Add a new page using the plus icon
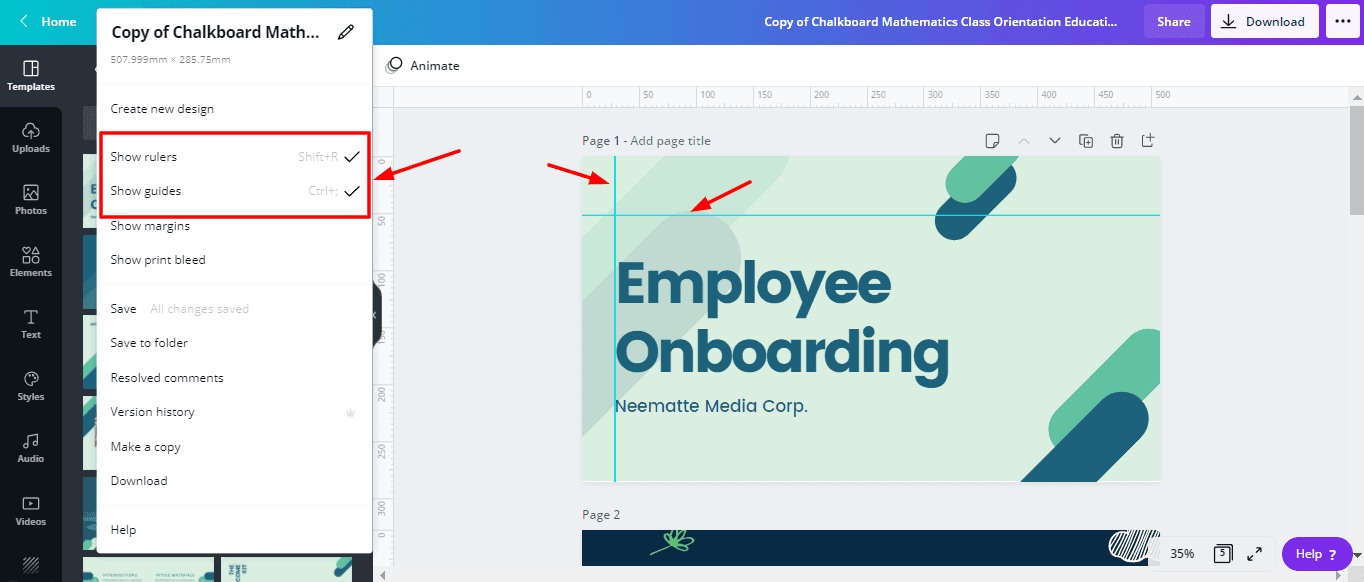 tap(1148, 140)
